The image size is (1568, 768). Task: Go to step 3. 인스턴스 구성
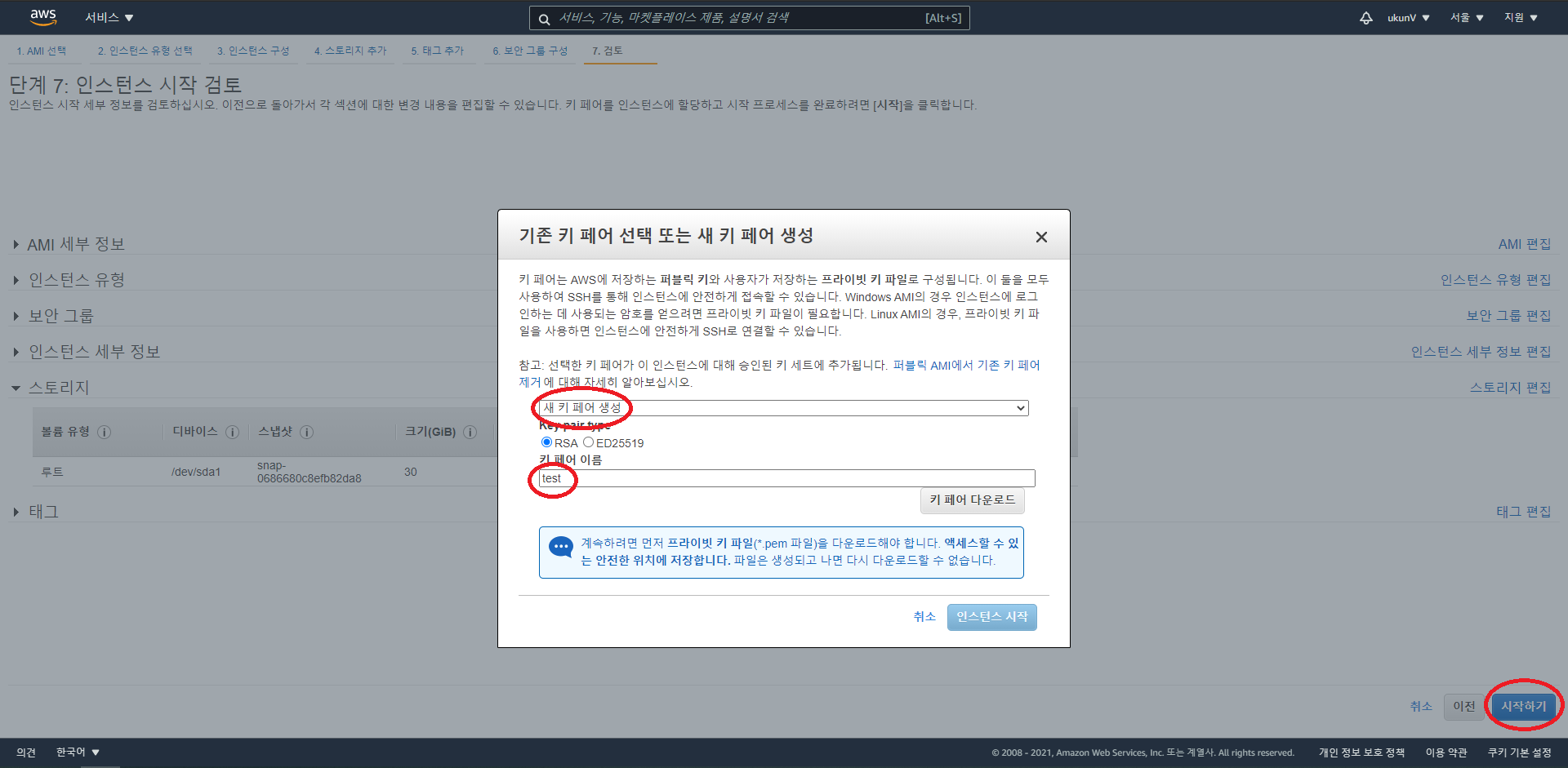click(x=253, y=51)
